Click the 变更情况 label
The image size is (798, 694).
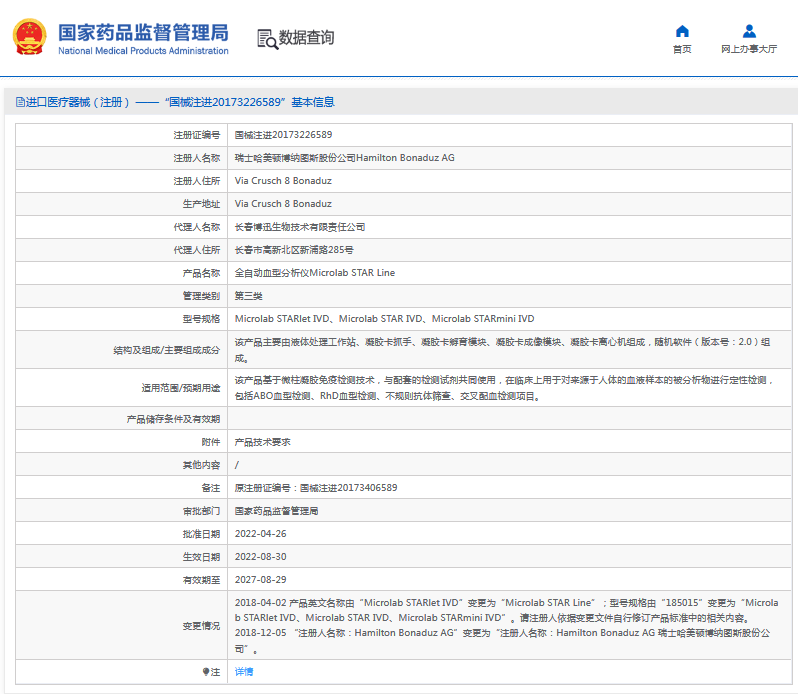(x=201, y=625)
